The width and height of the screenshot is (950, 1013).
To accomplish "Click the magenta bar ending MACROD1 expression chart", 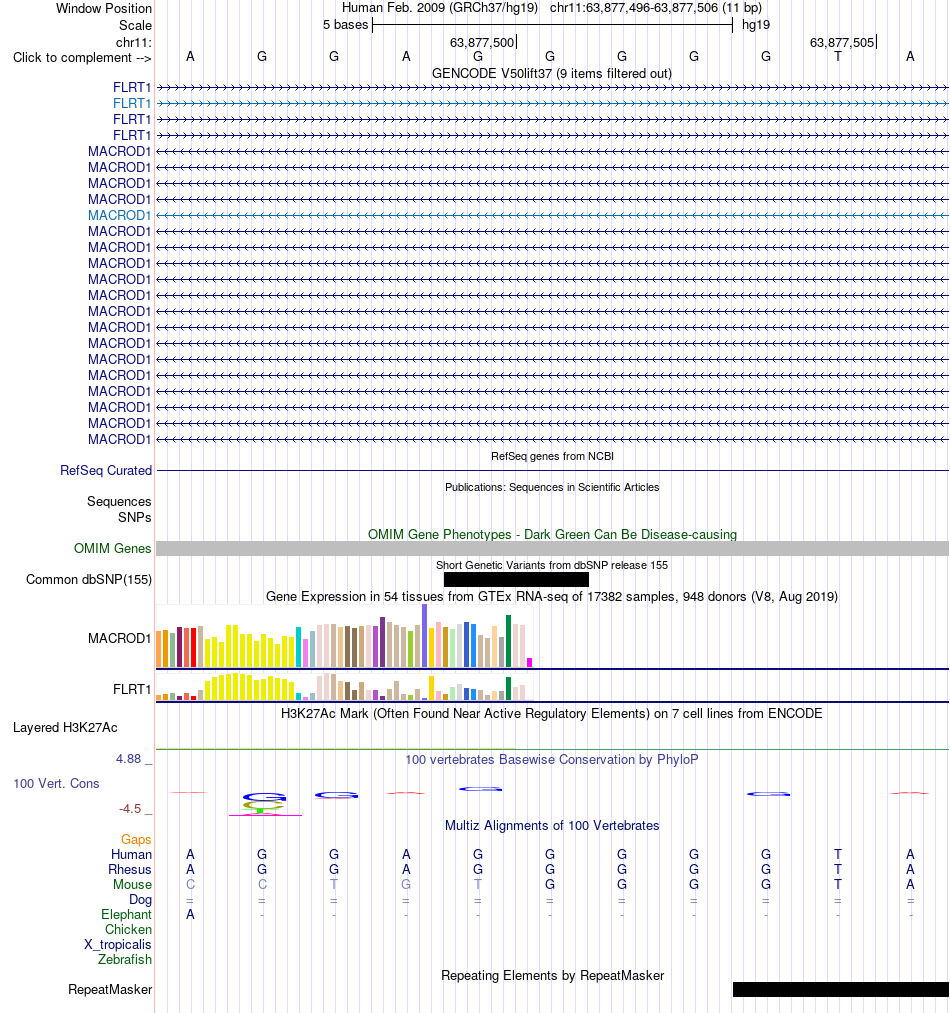I will (x=530, y=662).
